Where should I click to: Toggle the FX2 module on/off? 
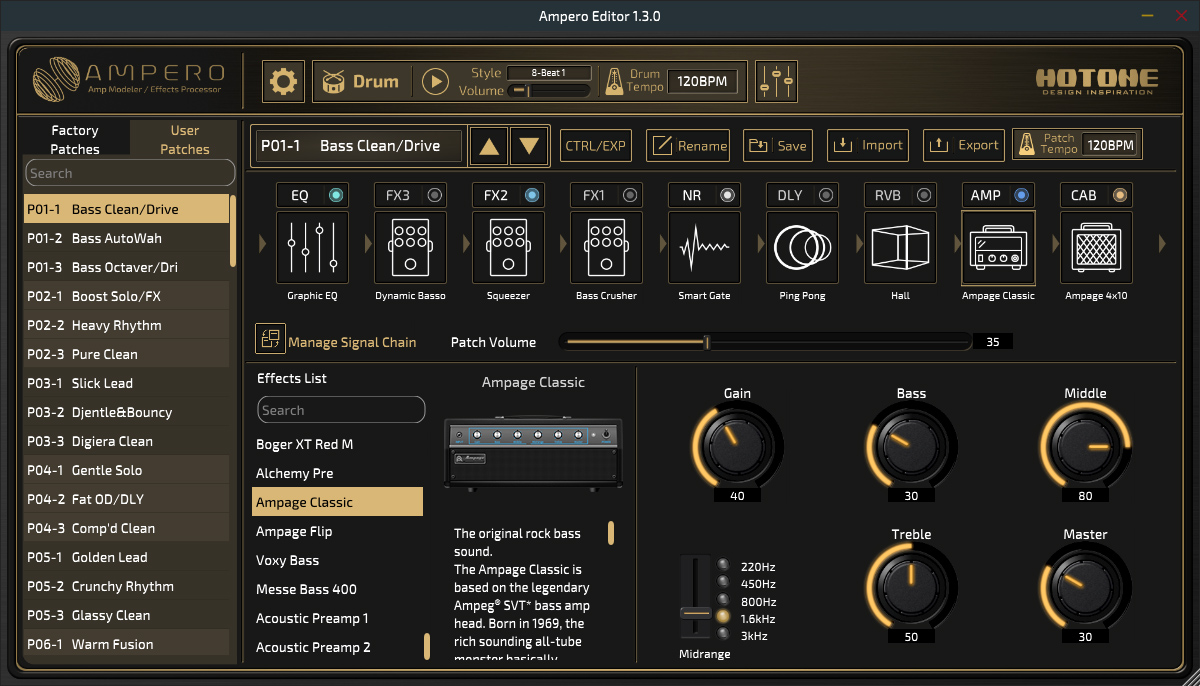(532, 195)
